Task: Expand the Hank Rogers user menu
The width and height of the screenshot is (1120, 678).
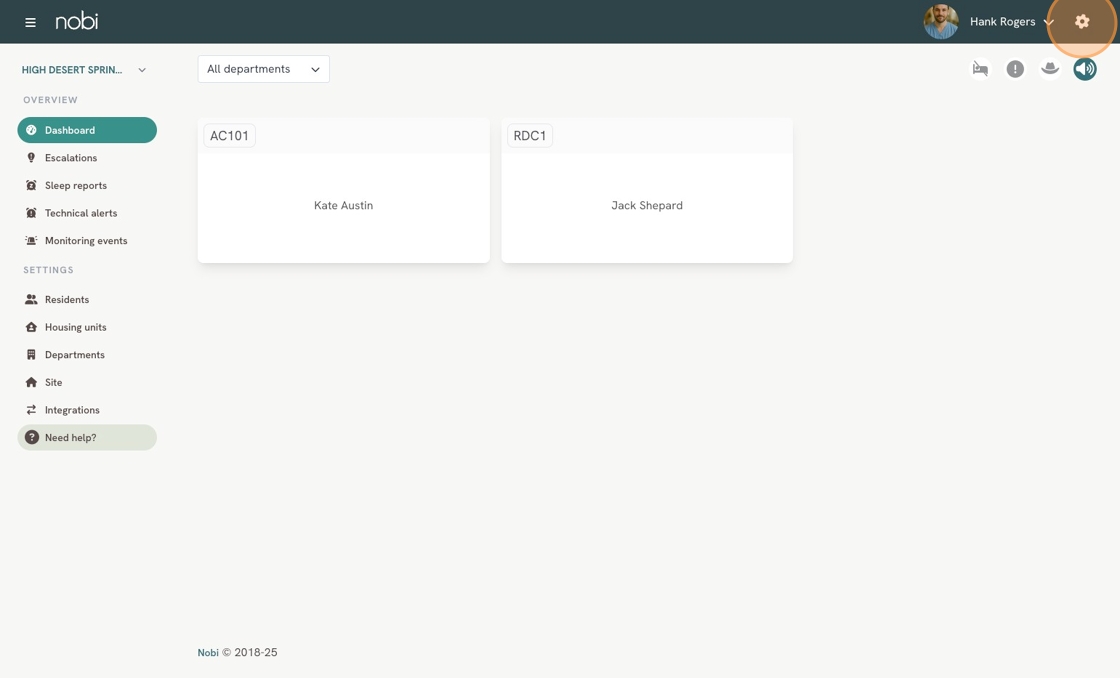Action: click(1011, 22)
